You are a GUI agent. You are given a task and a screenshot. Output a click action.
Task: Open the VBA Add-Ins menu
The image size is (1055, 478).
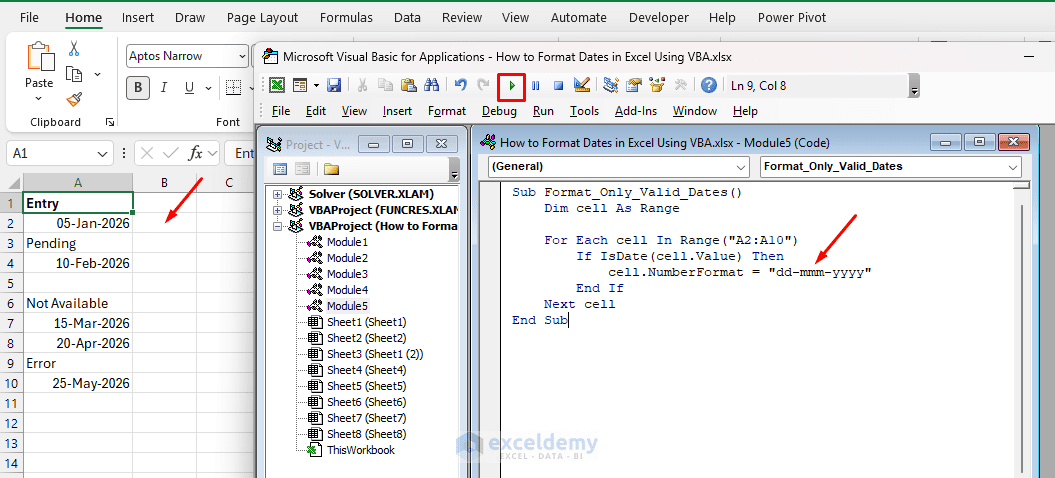(636, 111)
